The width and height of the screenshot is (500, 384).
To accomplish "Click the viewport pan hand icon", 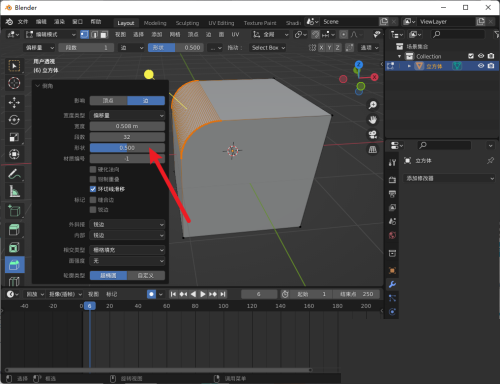I will tap(373, 120).
